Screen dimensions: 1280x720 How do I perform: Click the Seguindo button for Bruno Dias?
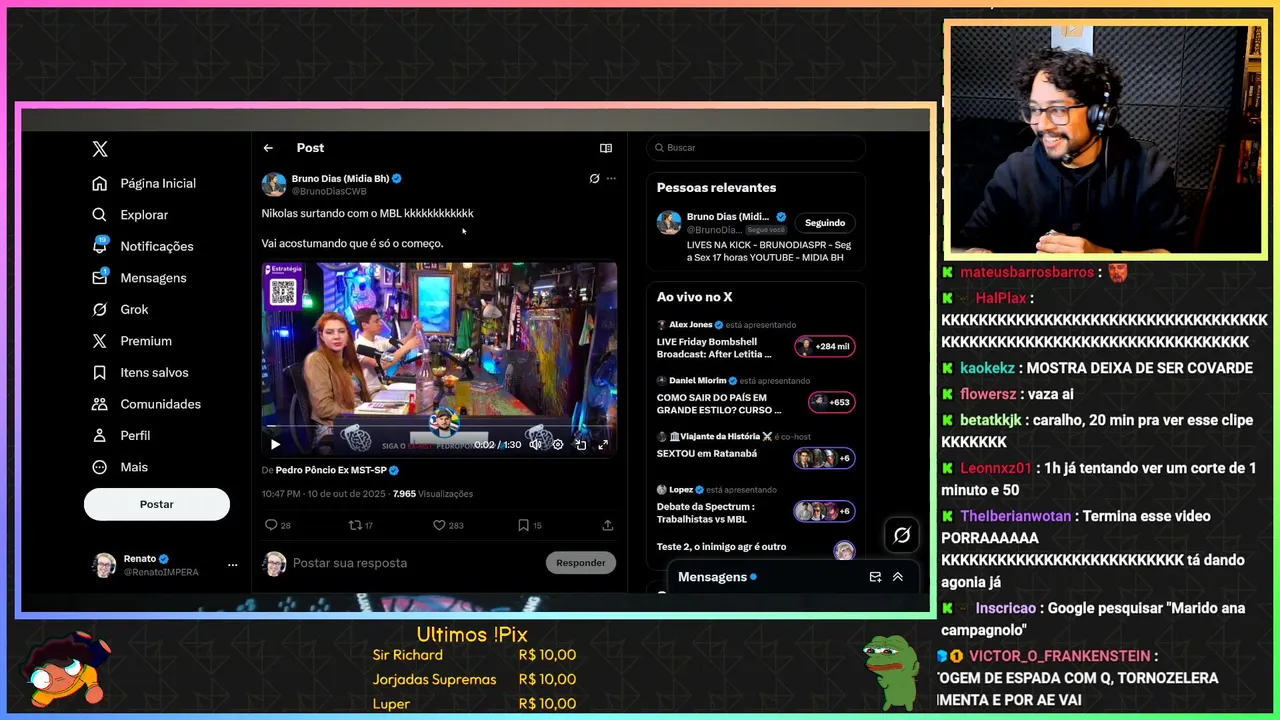[825, 223]
